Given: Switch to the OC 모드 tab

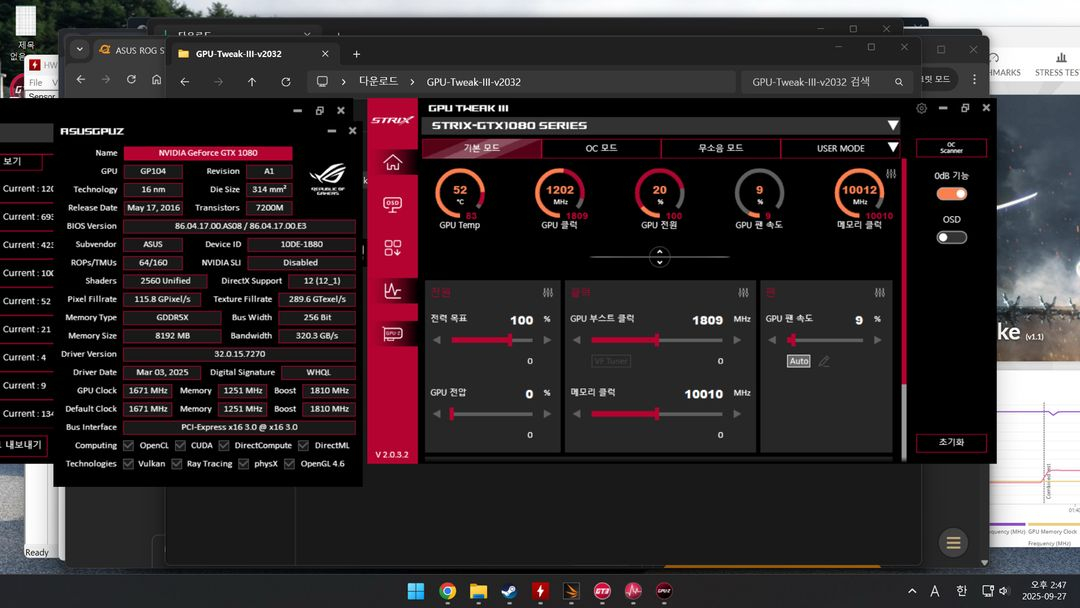Looking at the screenshot, I should (x=601, y=148).
